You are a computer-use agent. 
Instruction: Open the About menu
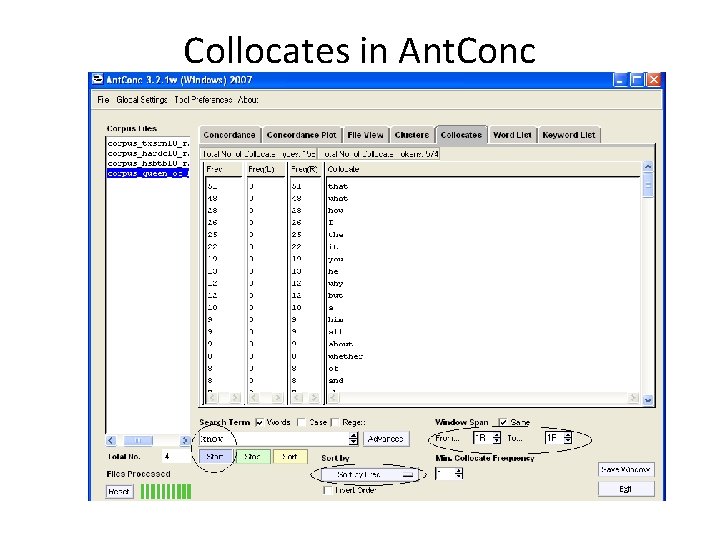(248, 100)
